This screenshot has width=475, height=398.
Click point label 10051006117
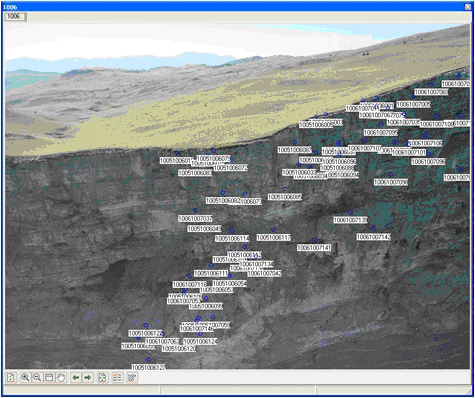(x=274, y=237)
